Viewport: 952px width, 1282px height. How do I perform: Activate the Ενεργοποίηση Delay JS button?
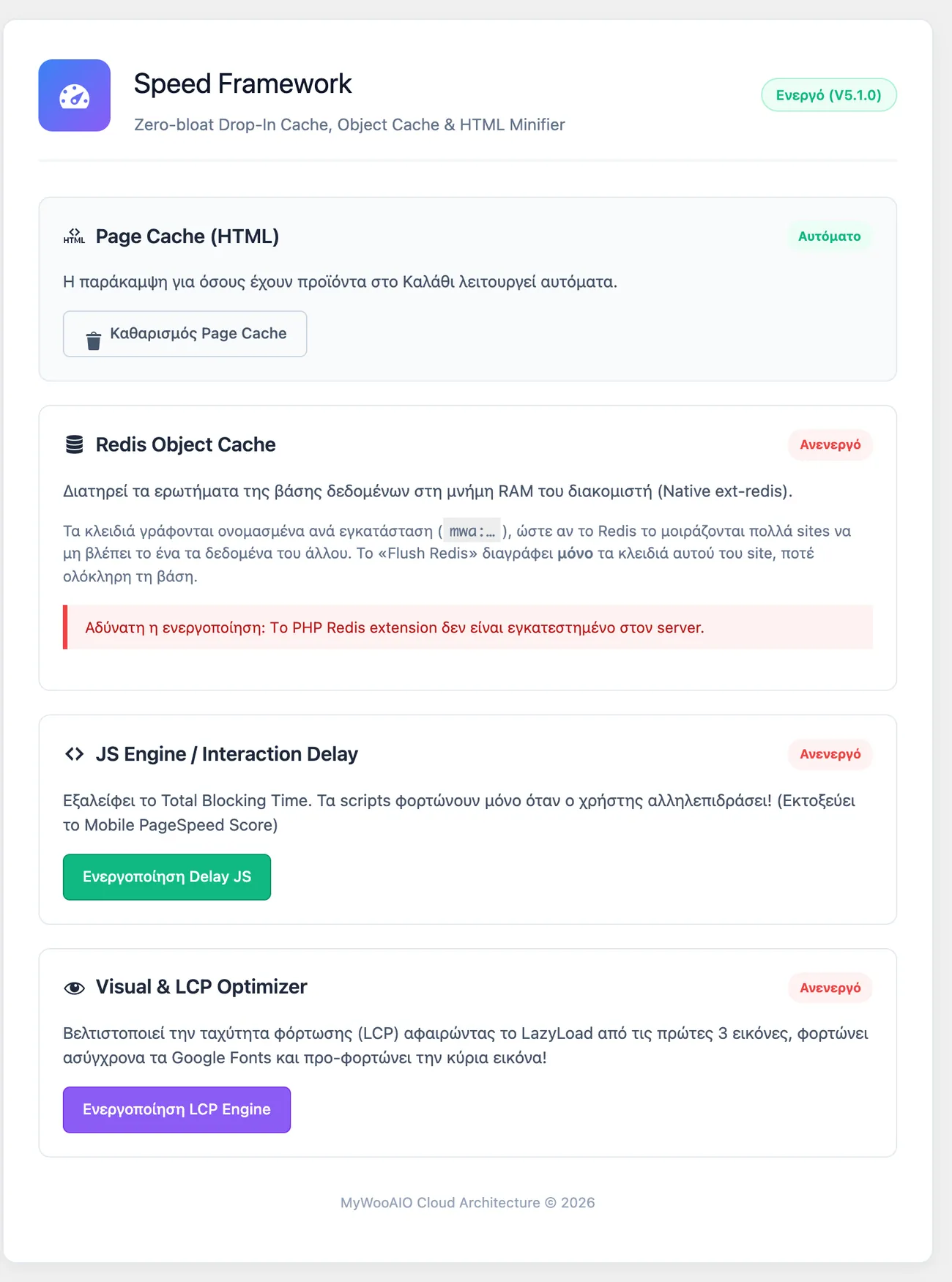[x=167, y=877]
